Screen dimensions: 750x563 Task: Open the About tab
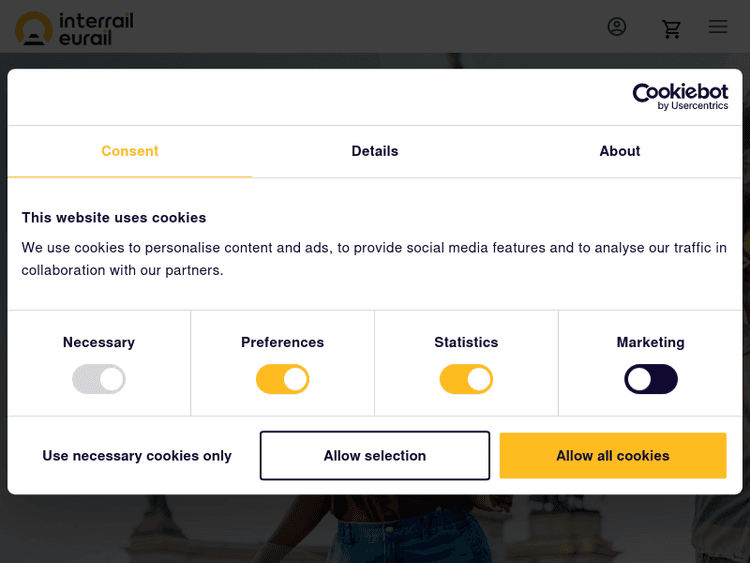click(x=620, y=151)
